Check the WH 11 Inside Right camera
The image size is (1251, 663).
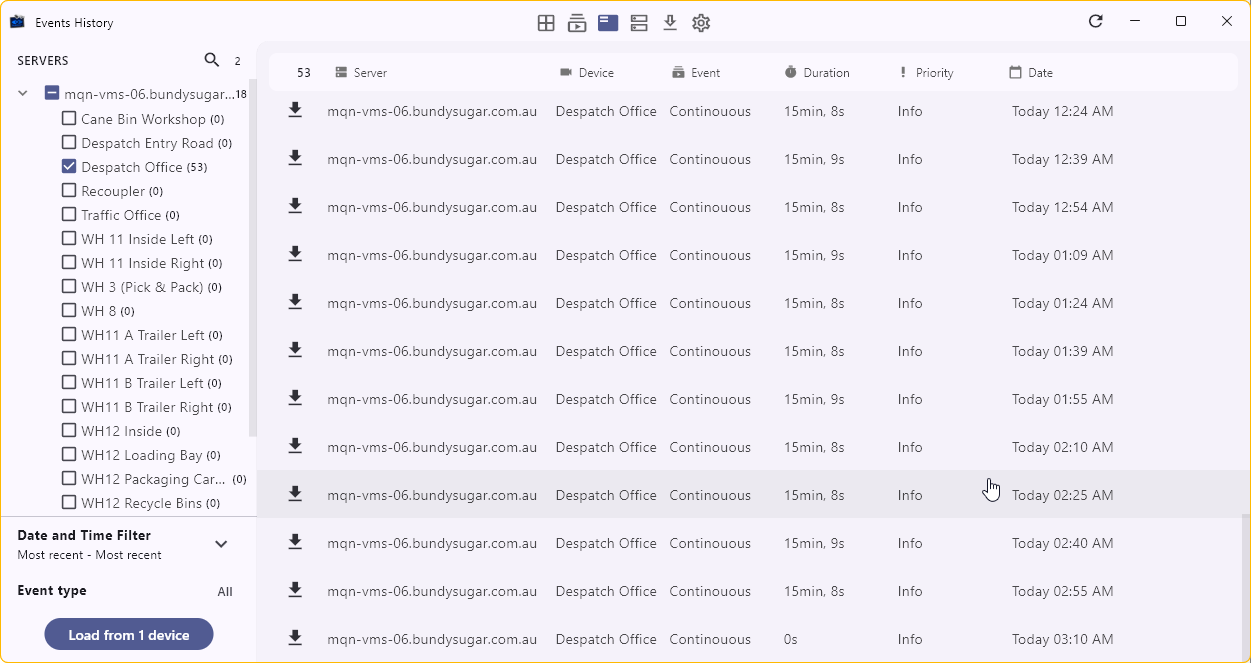pyautogui.click(x=69, y=262)
